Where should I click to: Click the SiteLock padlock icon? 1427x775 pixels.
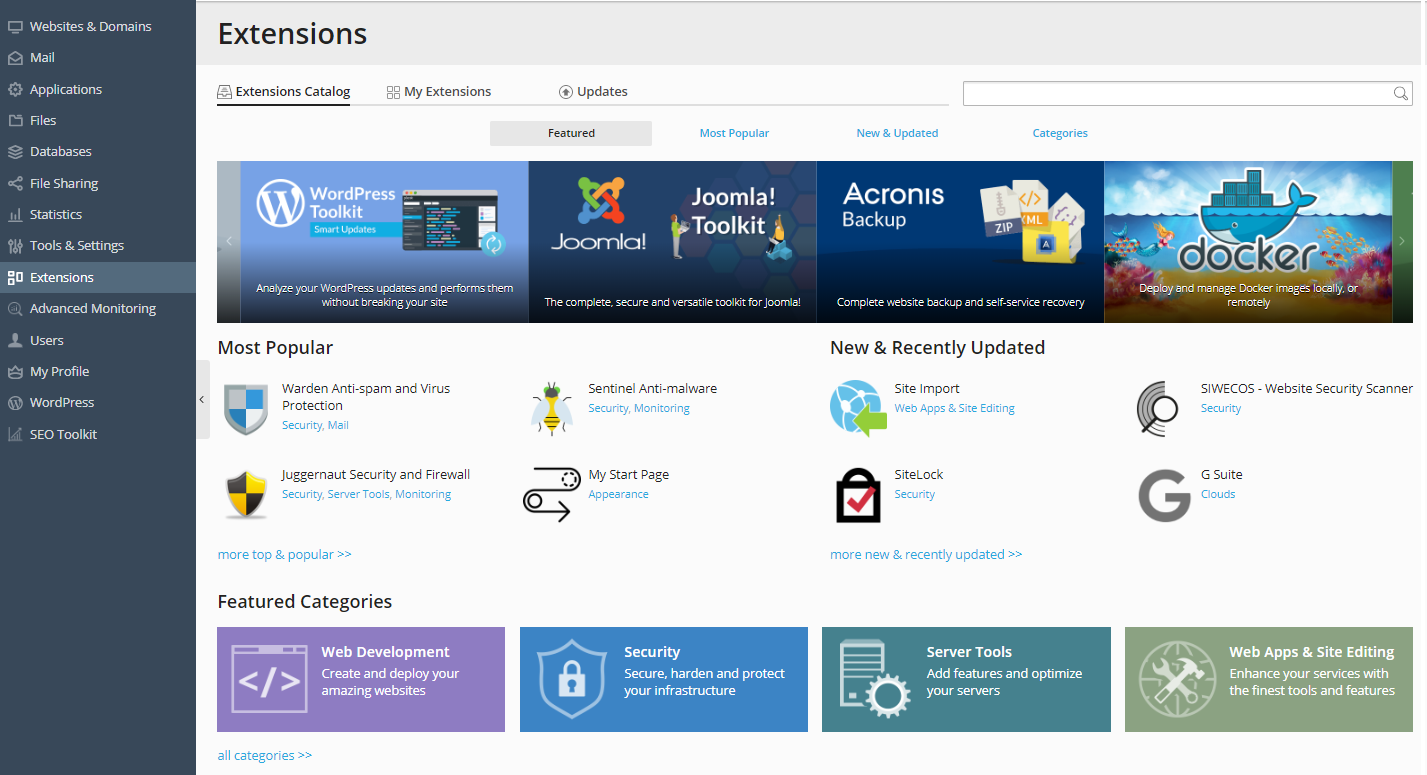tap(858, 495)
